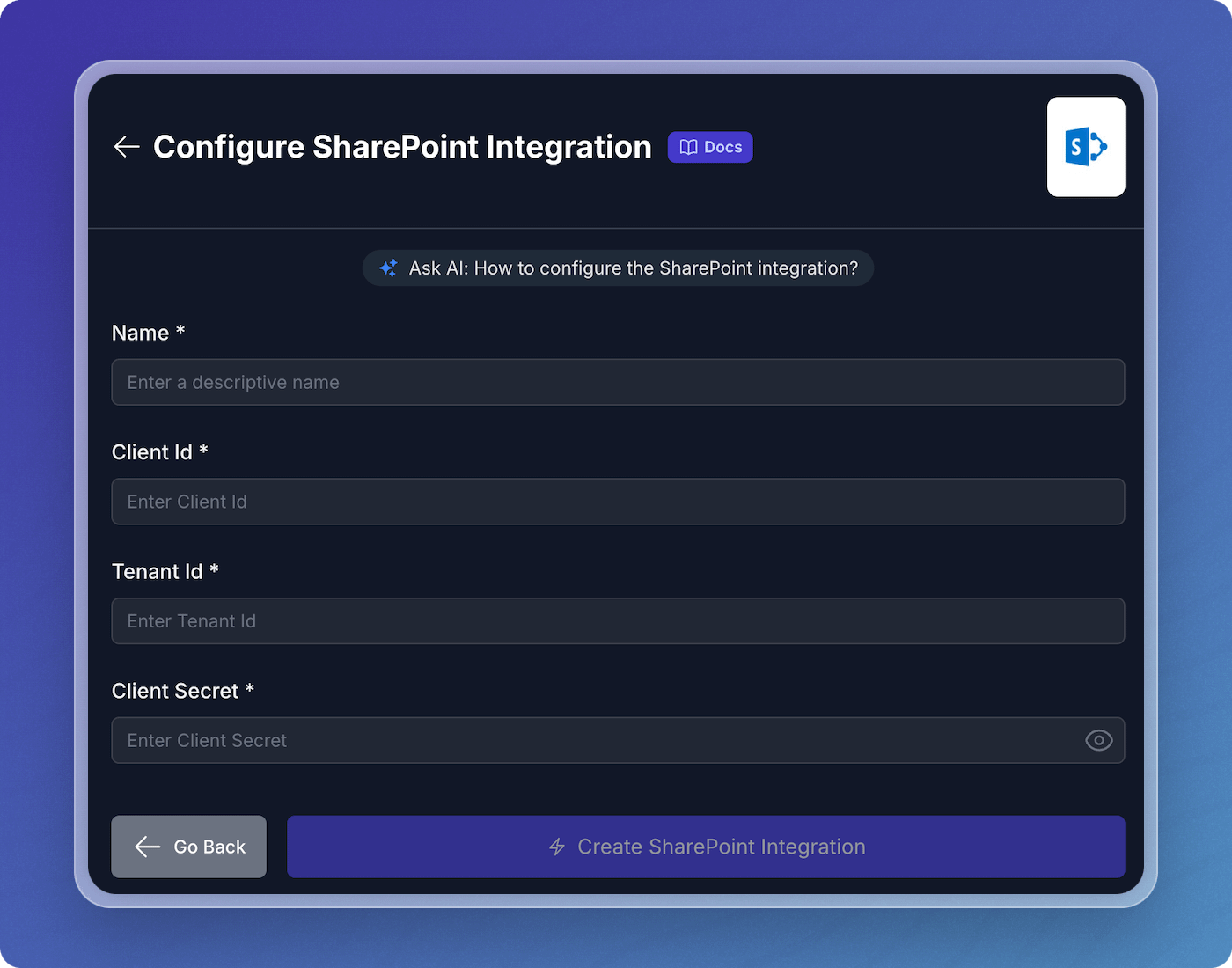Click the sparkle icon in the Ask AI pill
The width and height of the screenshot is (1232, 968).
click(388, 268)
